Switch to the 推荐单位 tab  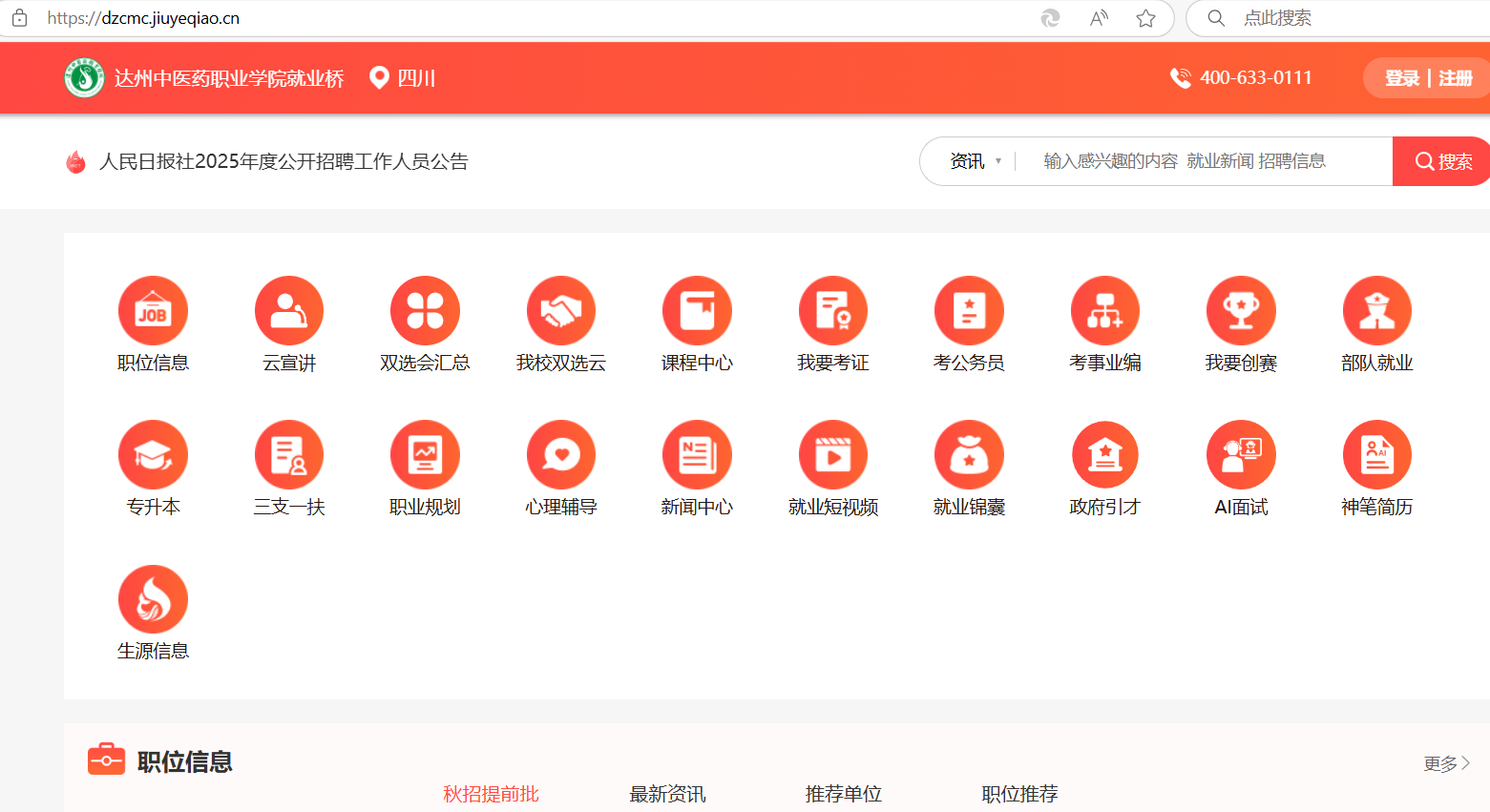click(x=843, y=794)
